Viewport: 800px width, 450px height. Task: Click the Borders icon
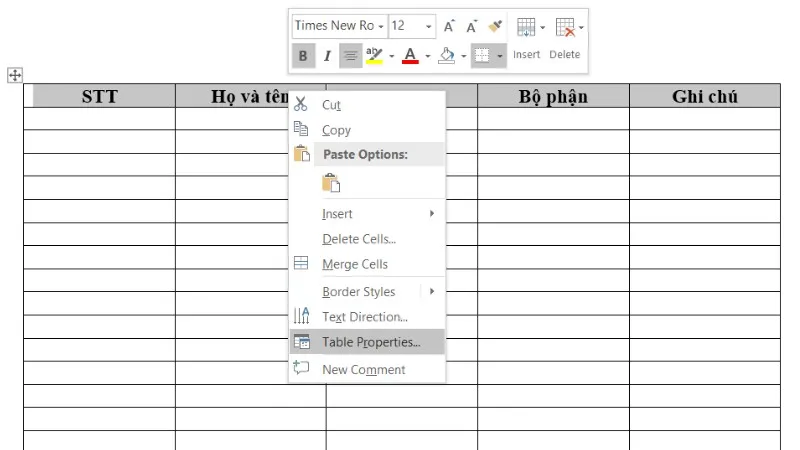pyautogui.click(x=483, y=56)
